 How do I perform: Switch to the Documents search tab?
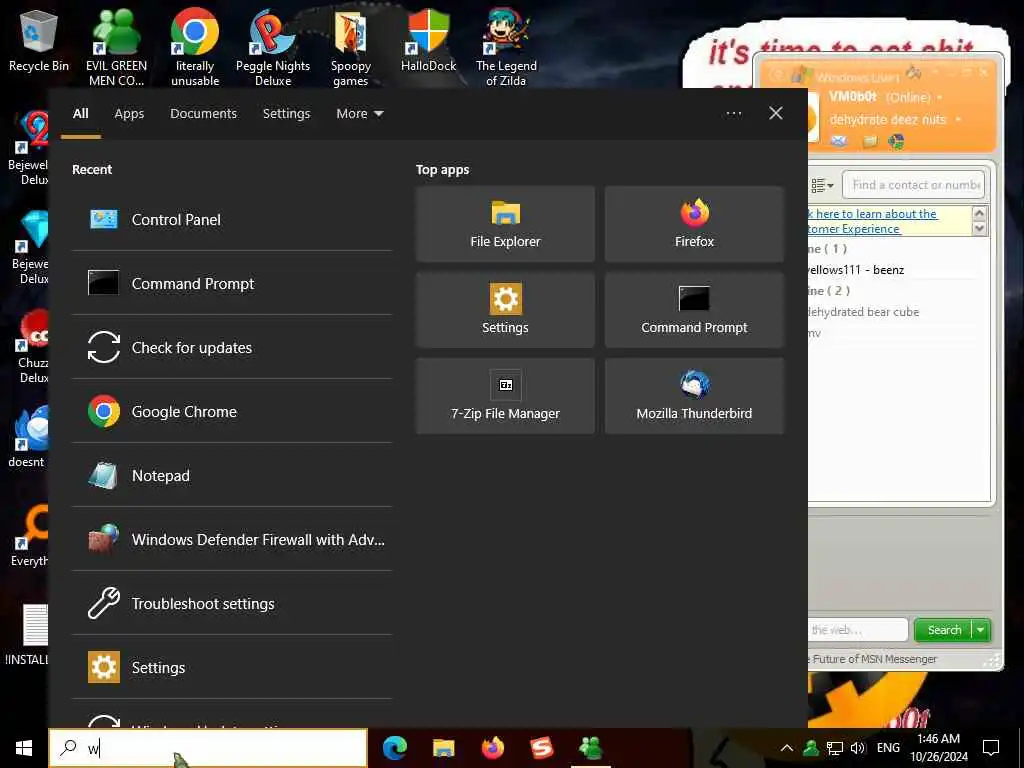(203, 114)
